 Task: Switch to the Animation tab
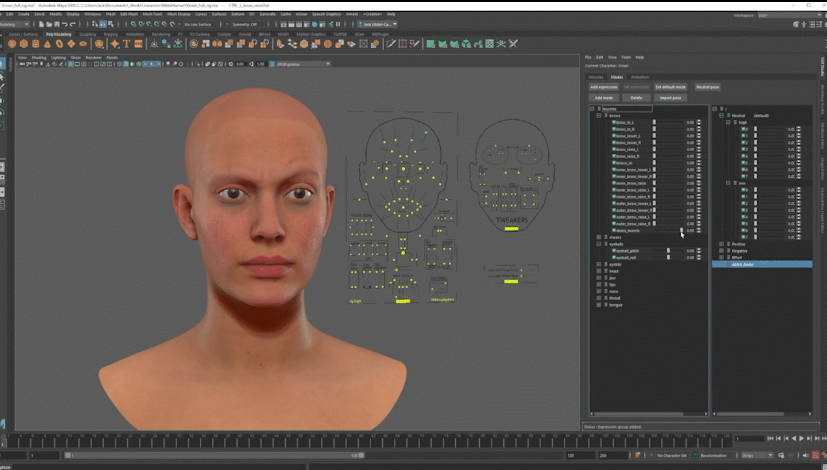640,77
